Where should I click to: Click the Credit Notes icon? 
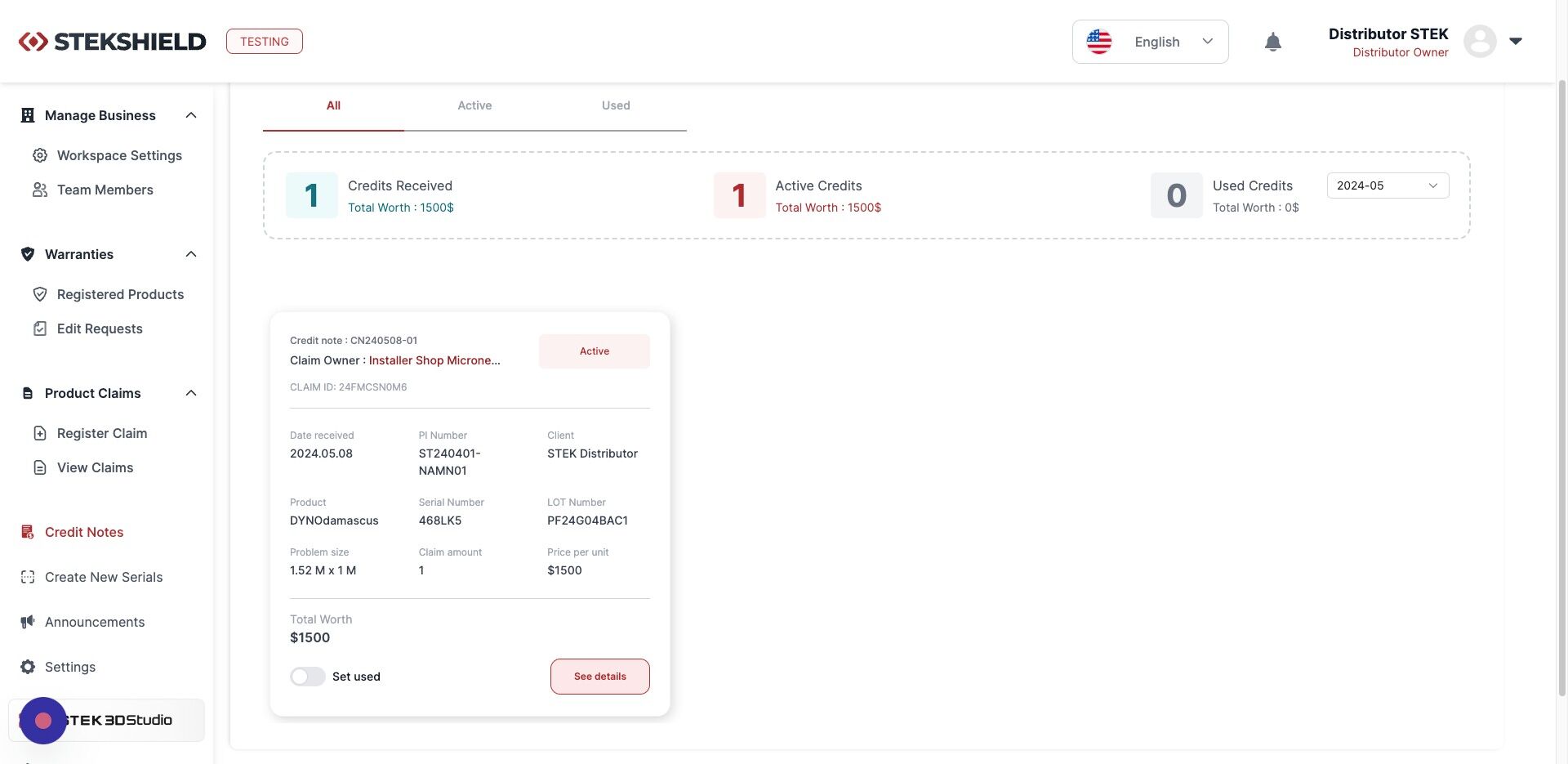coord(28,532)
